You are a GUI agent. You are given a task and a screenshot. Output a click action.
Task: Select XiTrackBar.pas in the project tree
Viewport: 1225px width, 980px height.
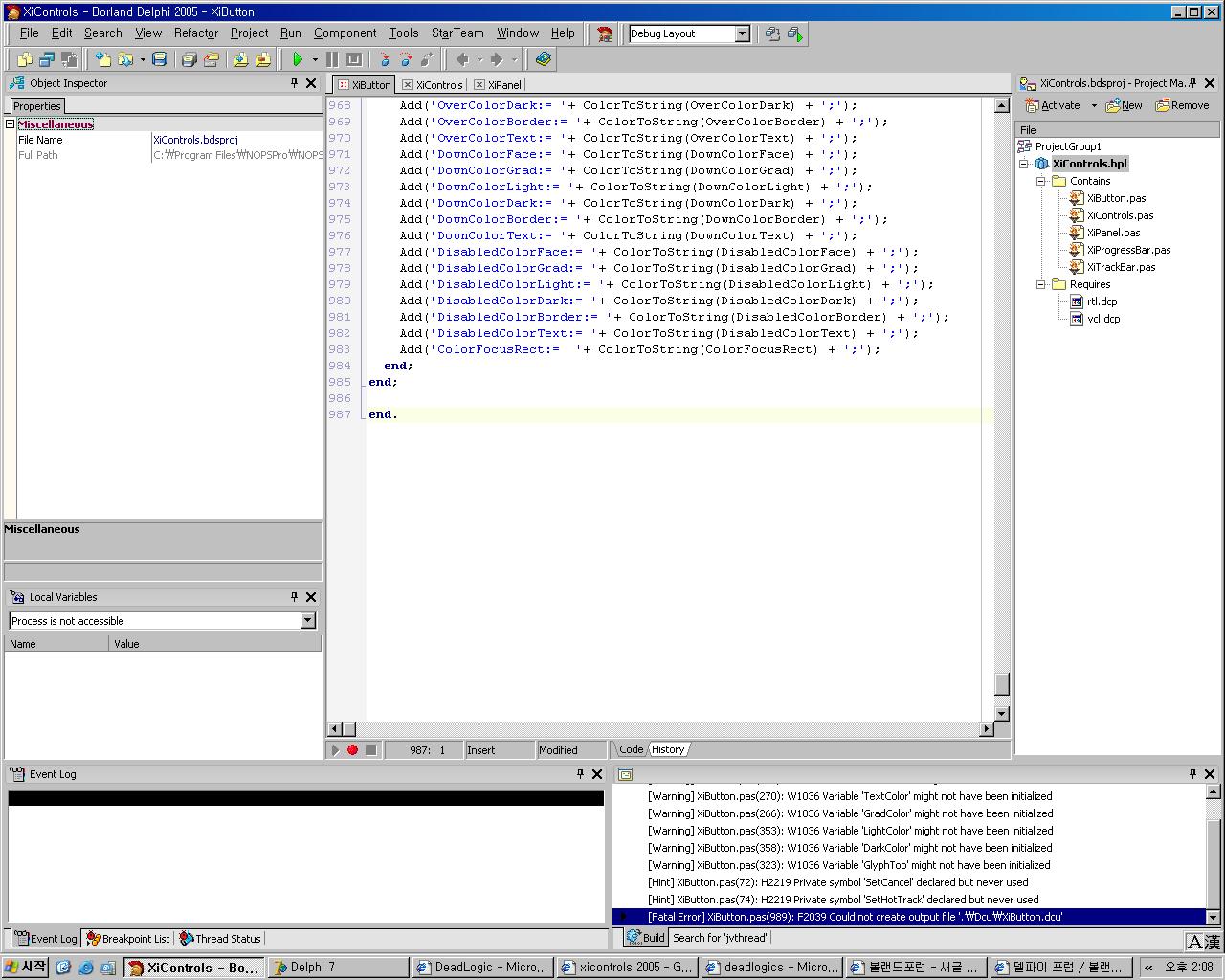tap(1120, 267)
